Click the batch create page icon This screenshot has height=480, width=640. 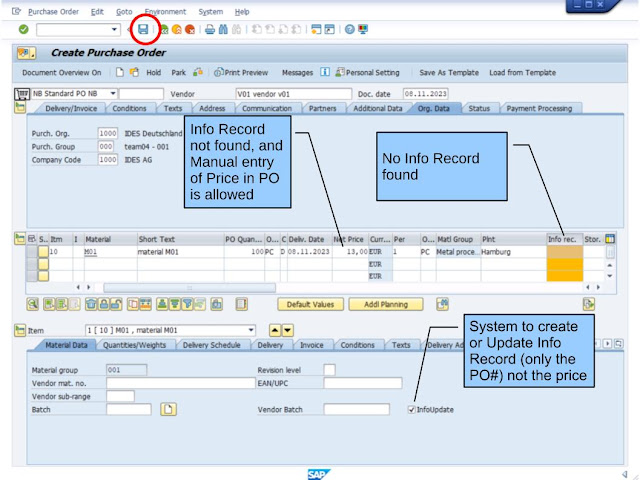[168, 409]
